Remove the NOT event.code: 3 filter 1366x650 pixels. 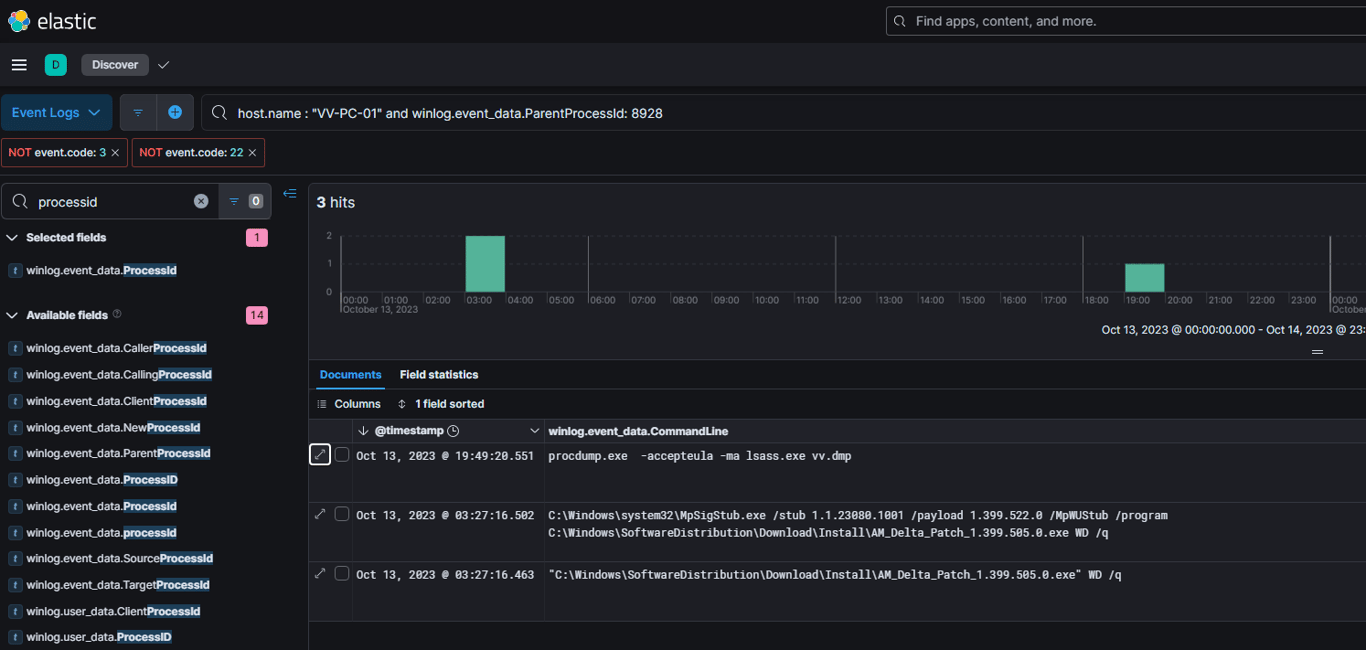tap(115, 153)
